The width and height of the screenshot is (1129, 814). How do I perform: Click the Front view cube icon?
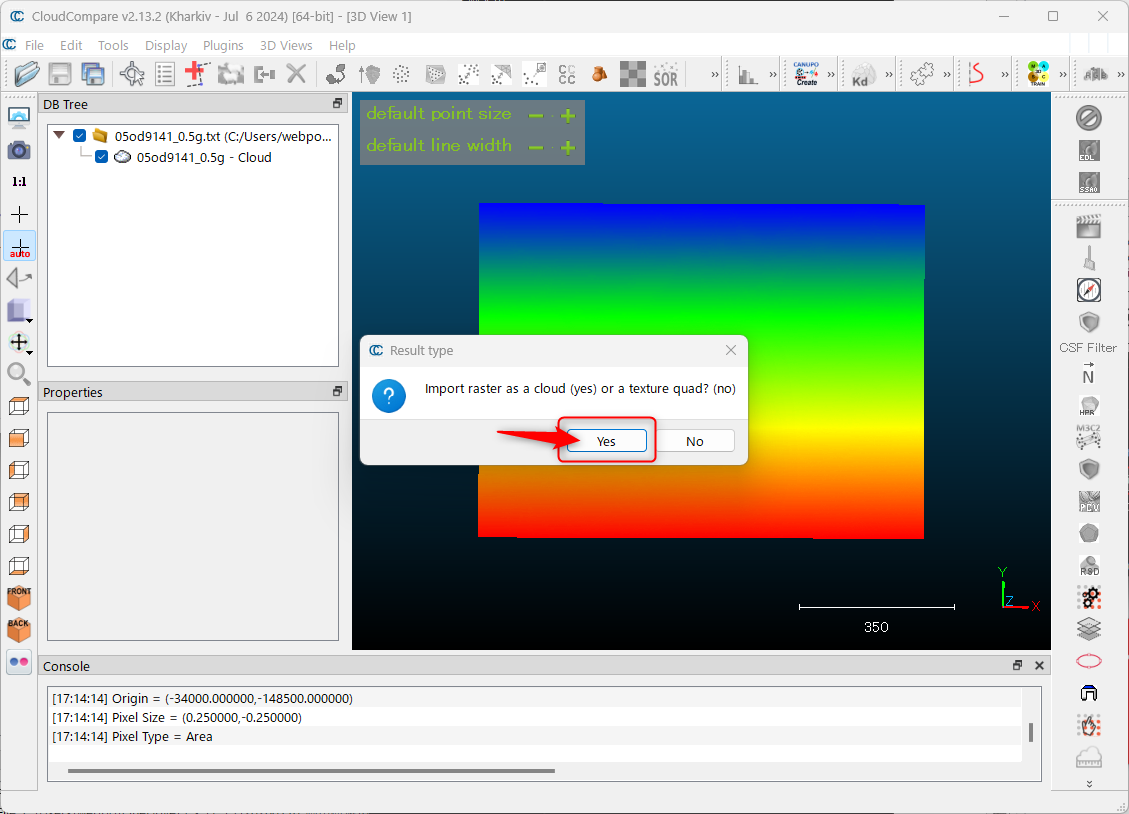19,597
